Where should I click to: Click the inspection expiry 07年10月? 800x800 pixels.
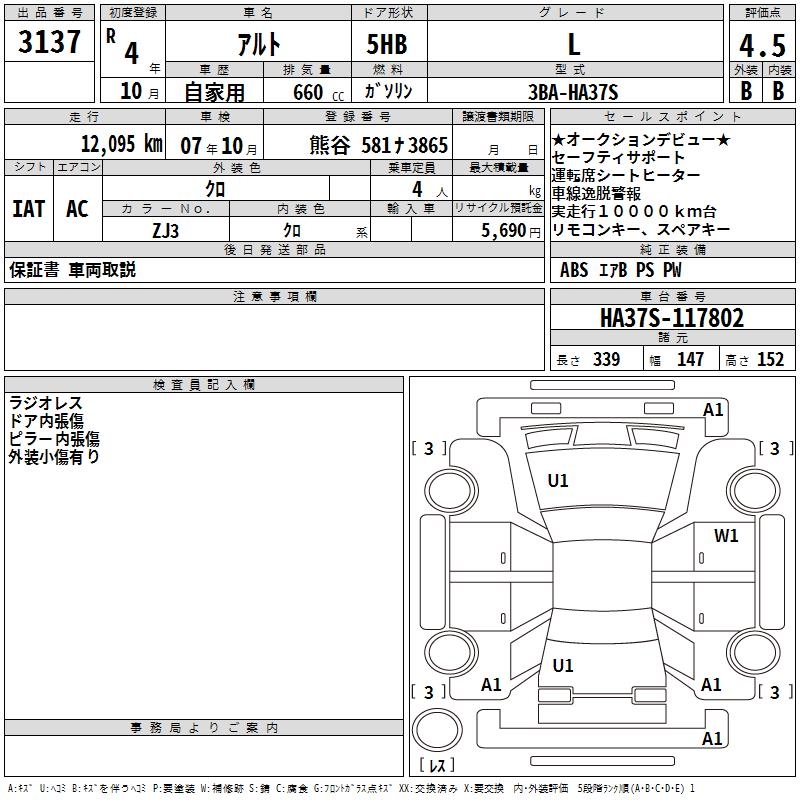(x=219, y=146)
